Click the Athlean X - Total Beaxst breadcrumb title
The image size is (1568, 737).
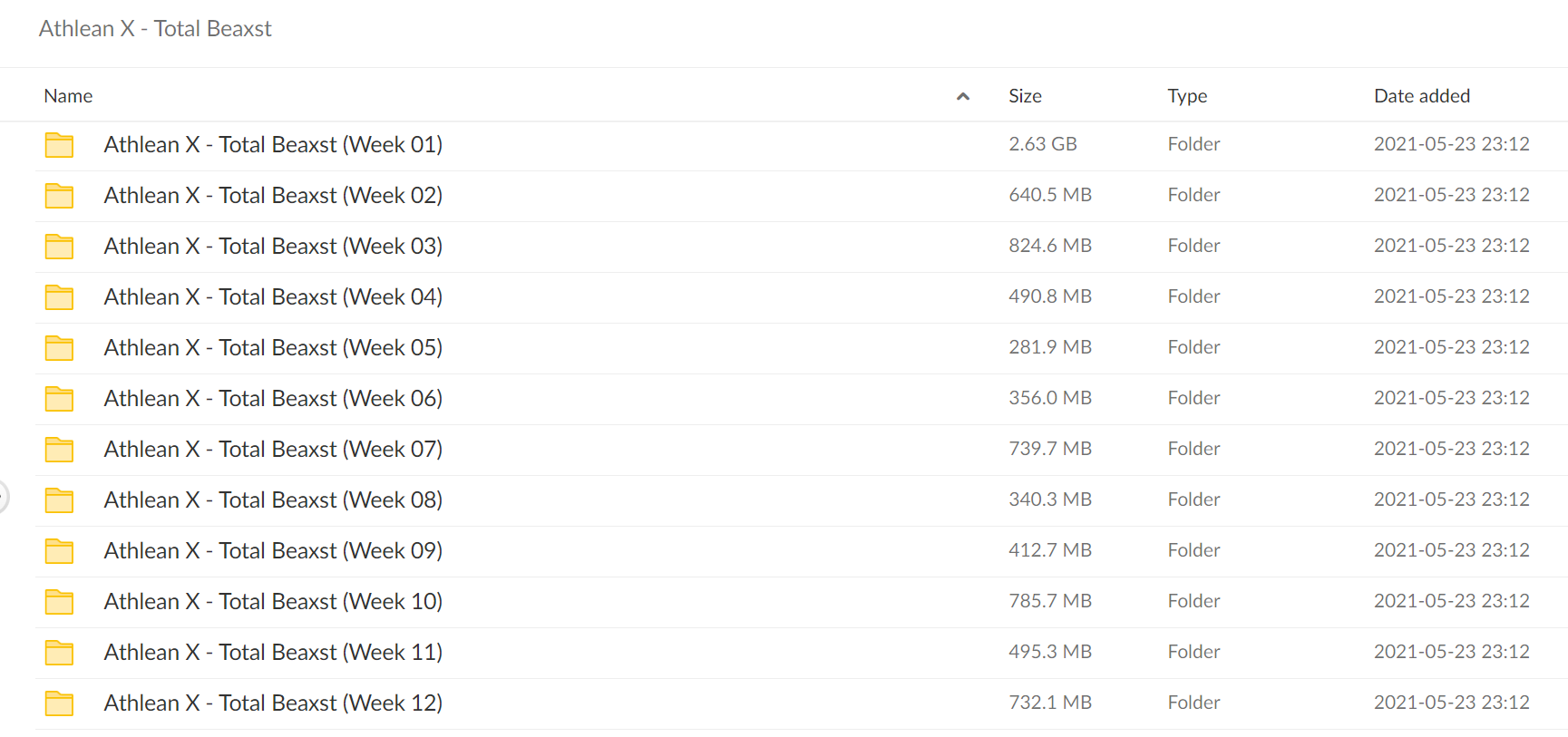click(155, 29)
